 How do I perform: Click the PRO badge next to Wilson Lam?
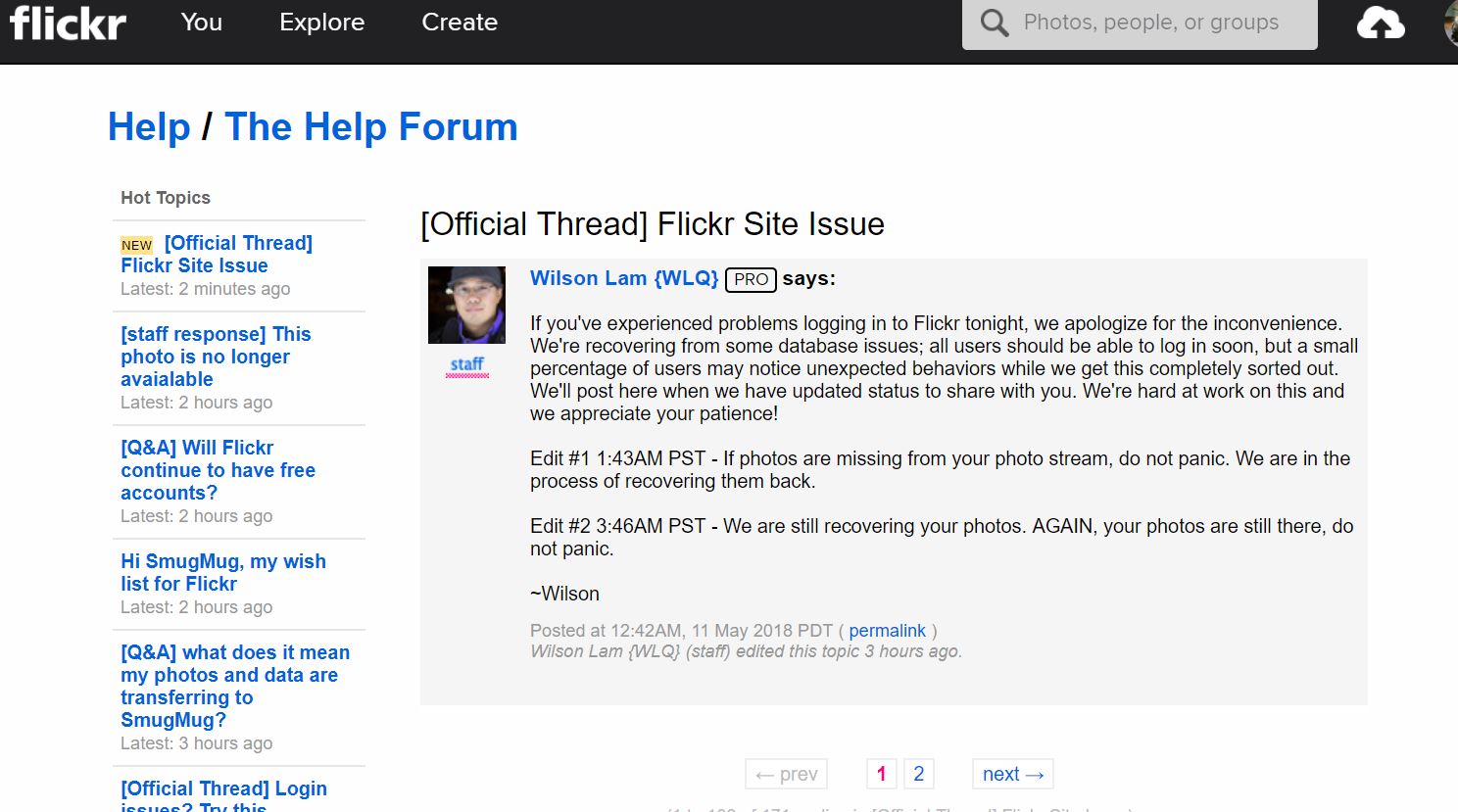click(x=751, y=279)
